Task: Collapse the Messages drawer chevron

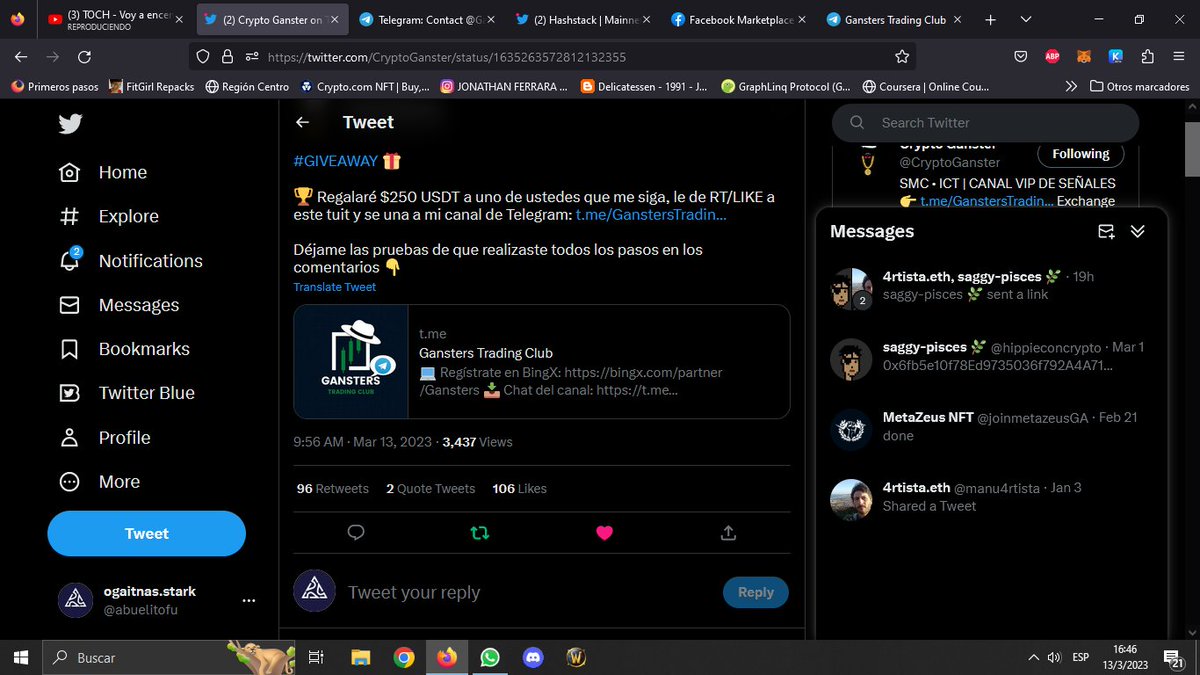Action: 1138,231
